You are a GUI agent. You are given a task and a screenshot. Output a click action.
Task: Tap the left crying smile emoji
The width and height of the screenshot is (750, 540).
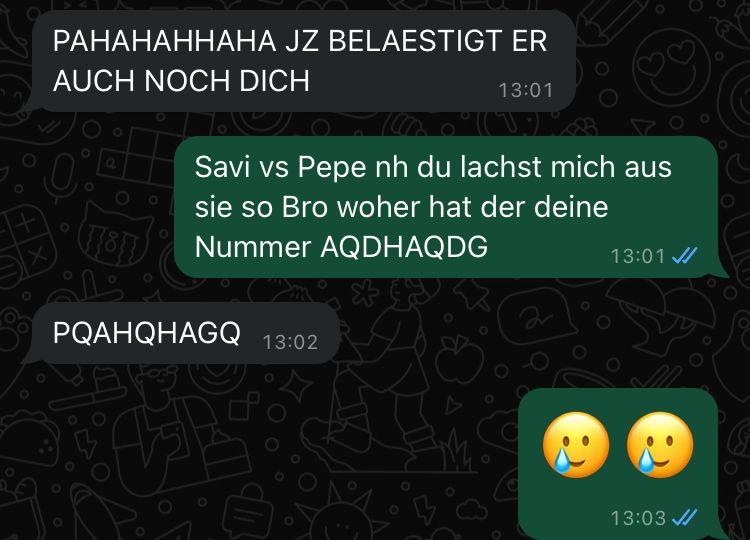pos(576,445)
